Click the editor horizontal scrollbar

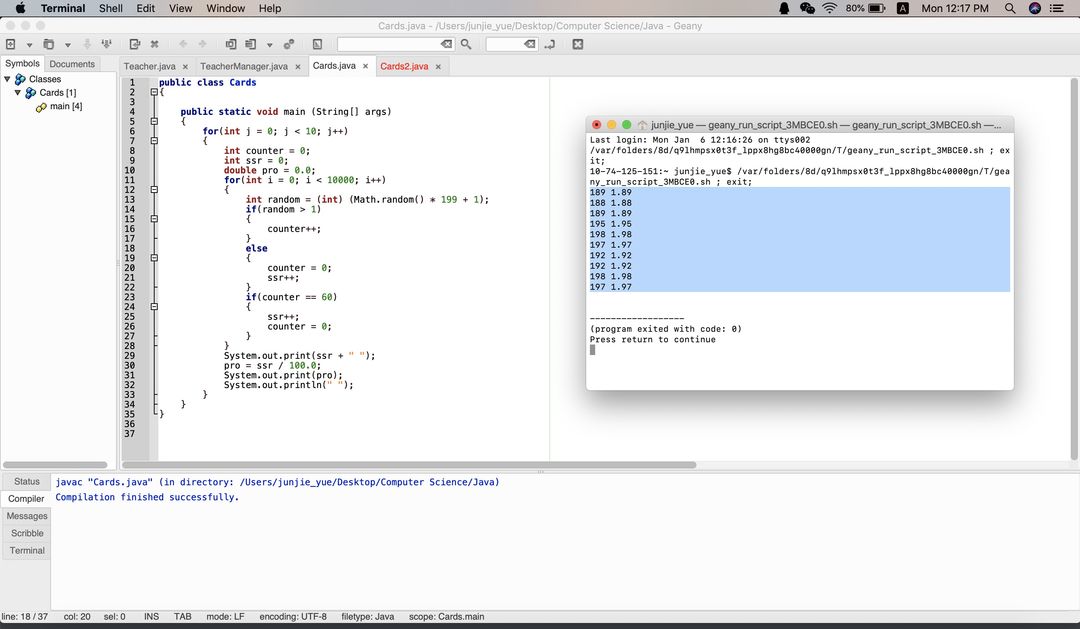(409, 465)
